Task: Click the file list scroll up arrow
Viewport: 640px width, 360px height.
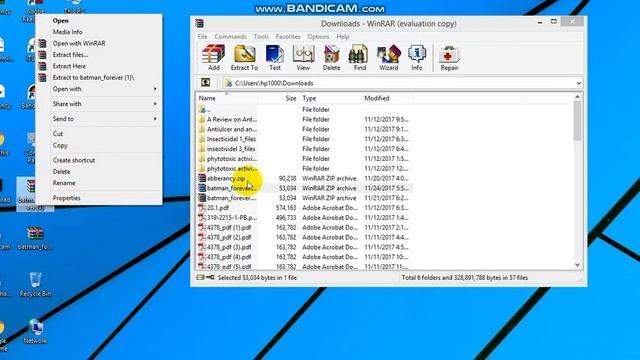Action: (577, 97)
